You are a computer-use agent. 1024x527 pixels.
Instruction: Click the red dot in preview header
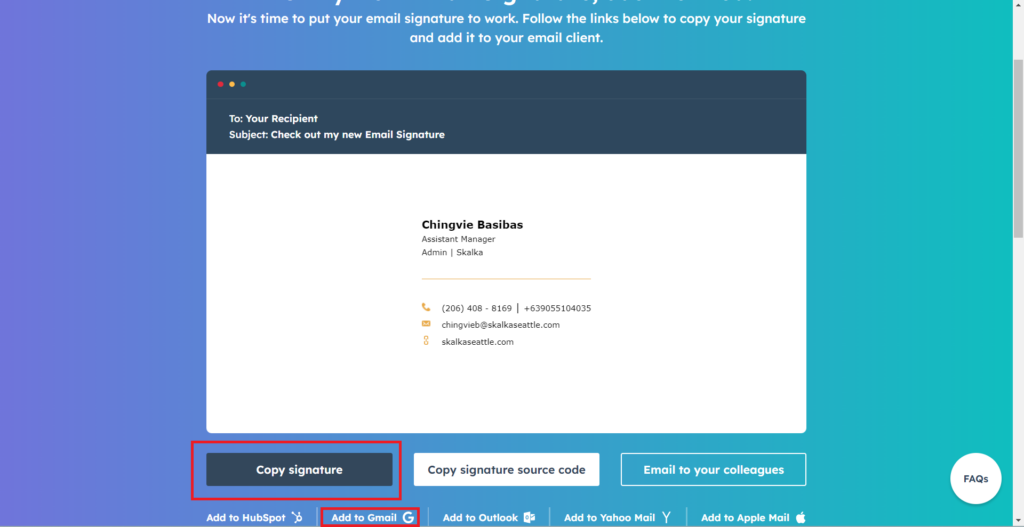point(220,85)
